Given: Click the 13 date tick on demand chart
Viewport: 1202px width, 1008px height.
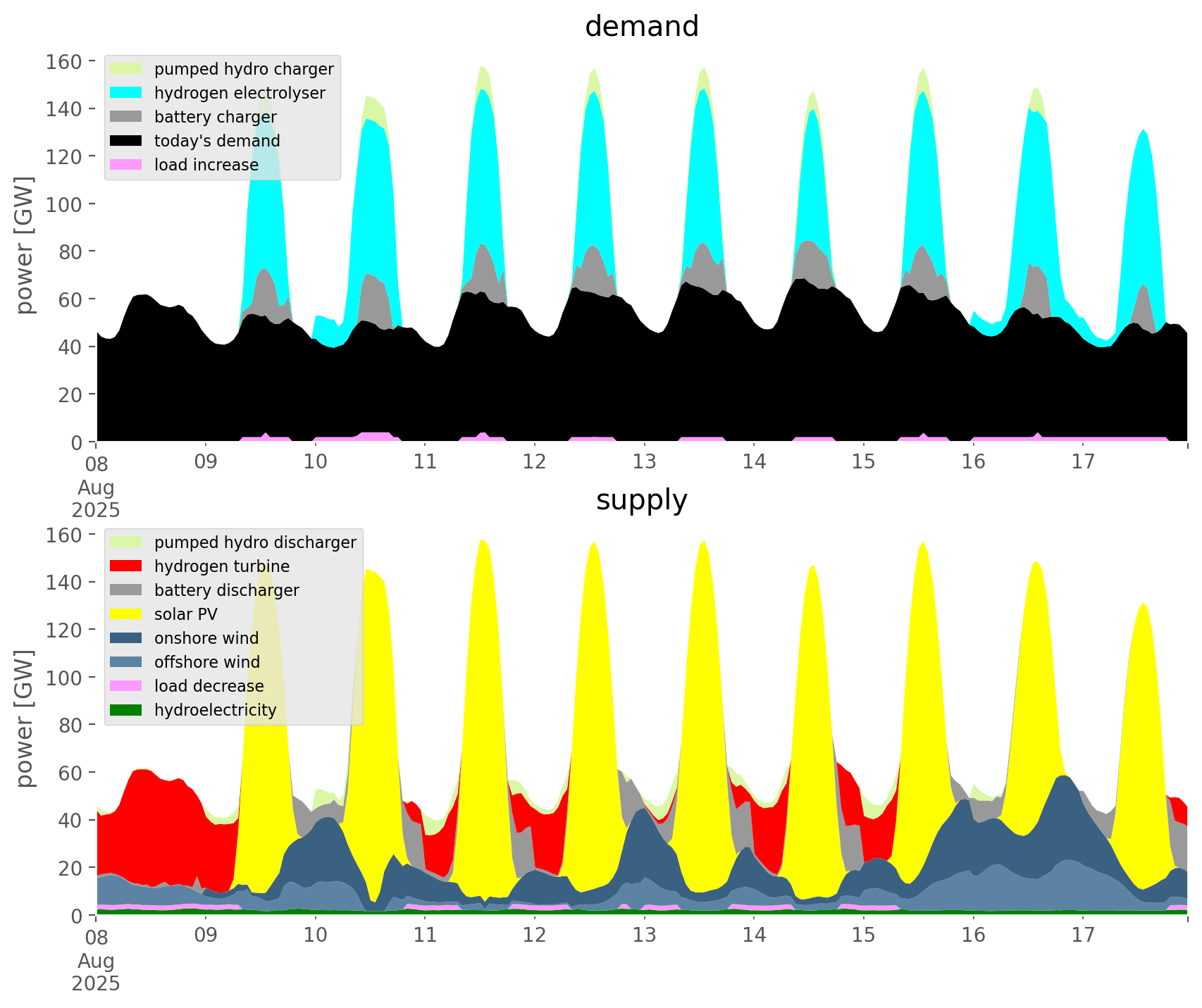Looking at the screenshot, I should tap(644, 462).
